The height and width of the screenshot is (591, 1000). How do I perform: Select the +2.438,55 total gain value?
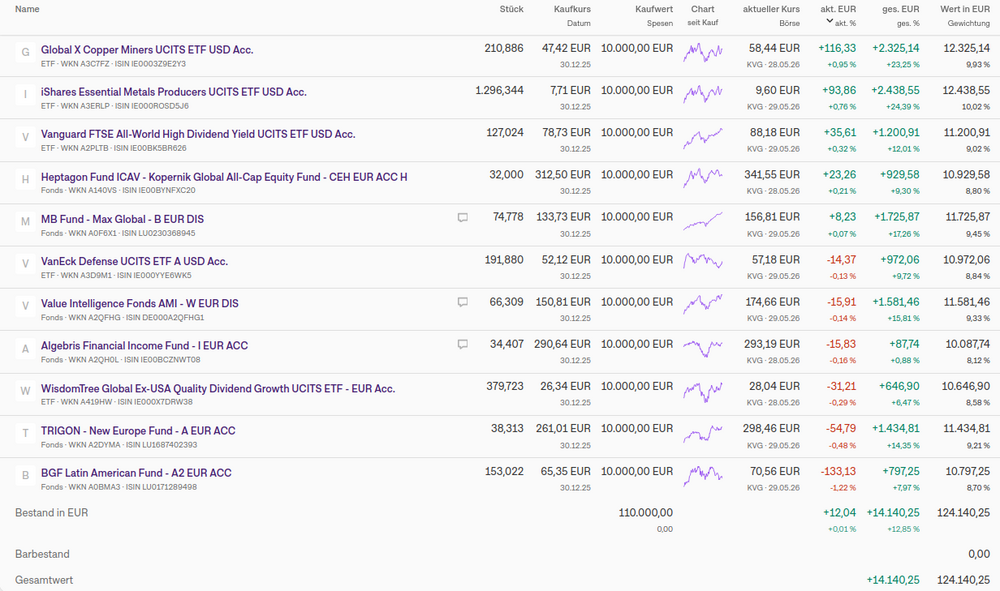click(896, 90)
